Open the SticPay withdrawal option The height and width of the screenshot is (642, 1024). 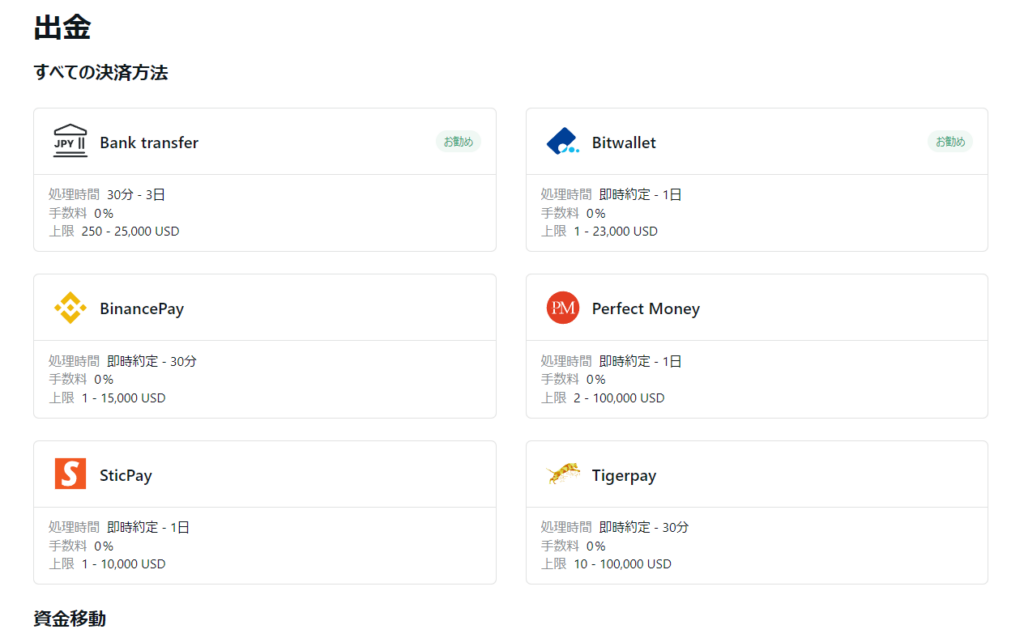[x=264, y=513]
